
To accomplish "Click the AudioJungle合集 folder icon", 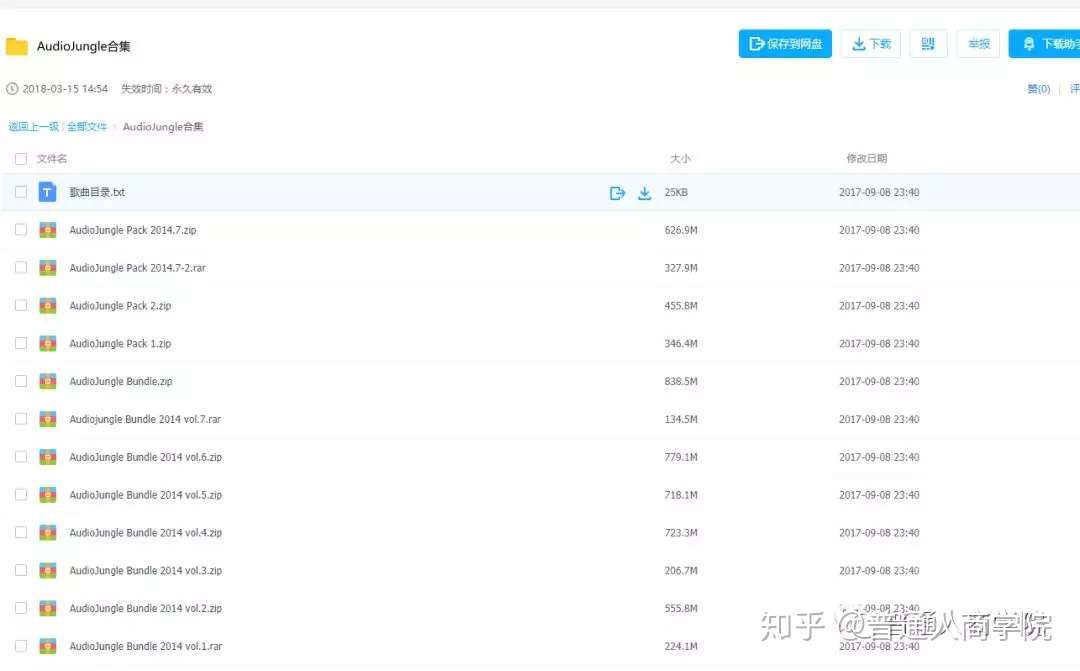I will point(17,46).
